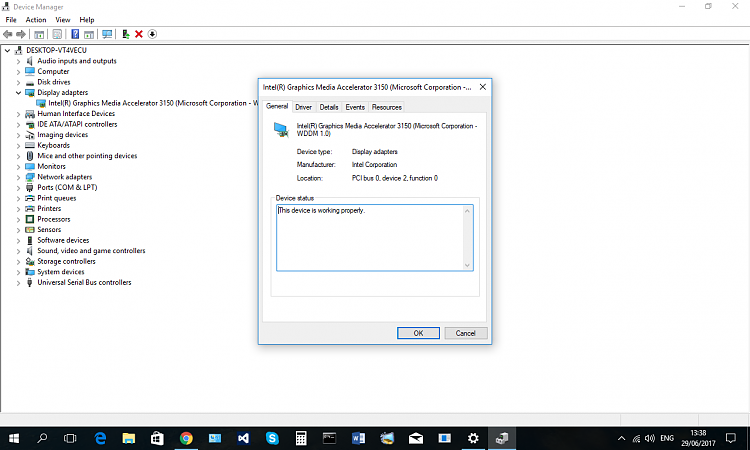Screen dimensions: 750x450
Task: Click the volume speaker tray icon
Action: (x=650, y=438)
